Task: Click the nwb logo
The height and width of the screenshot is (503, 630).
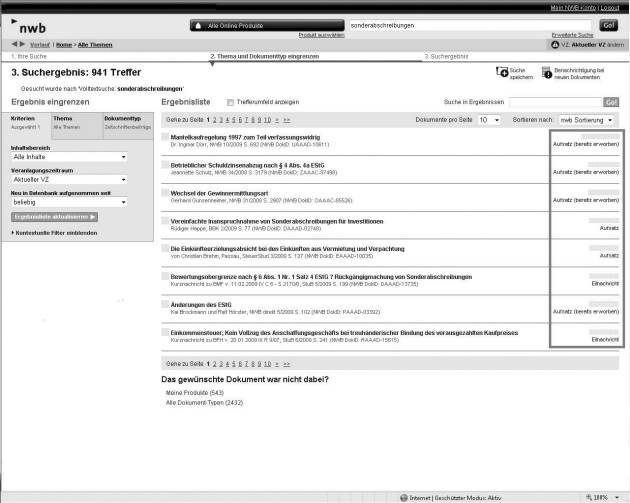Action: 31,25
